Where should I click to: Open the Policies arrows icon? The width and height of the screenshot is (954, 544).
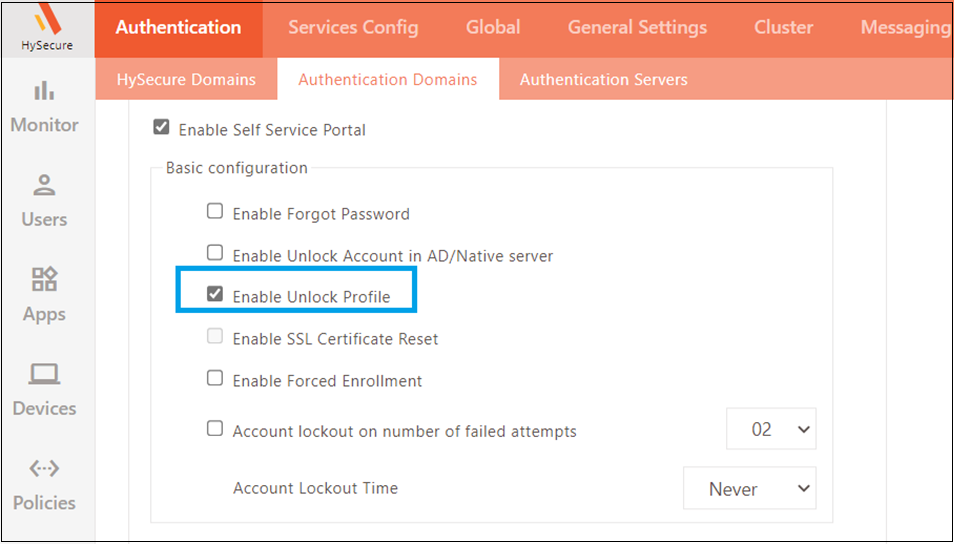(x=44, y=469)
